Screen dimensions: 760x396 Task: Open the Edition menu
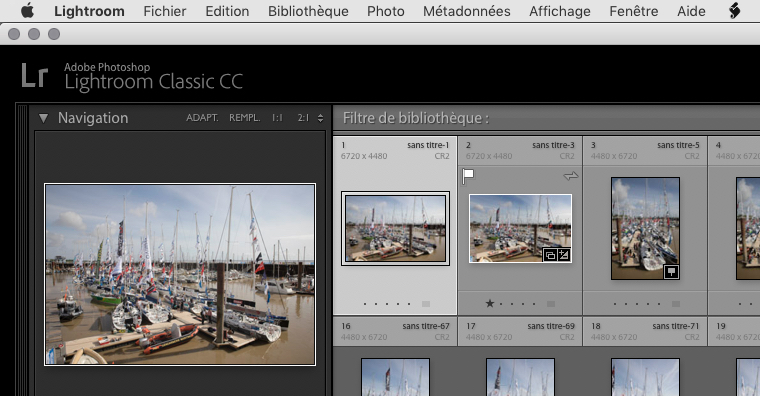click(x=227, y=11)
